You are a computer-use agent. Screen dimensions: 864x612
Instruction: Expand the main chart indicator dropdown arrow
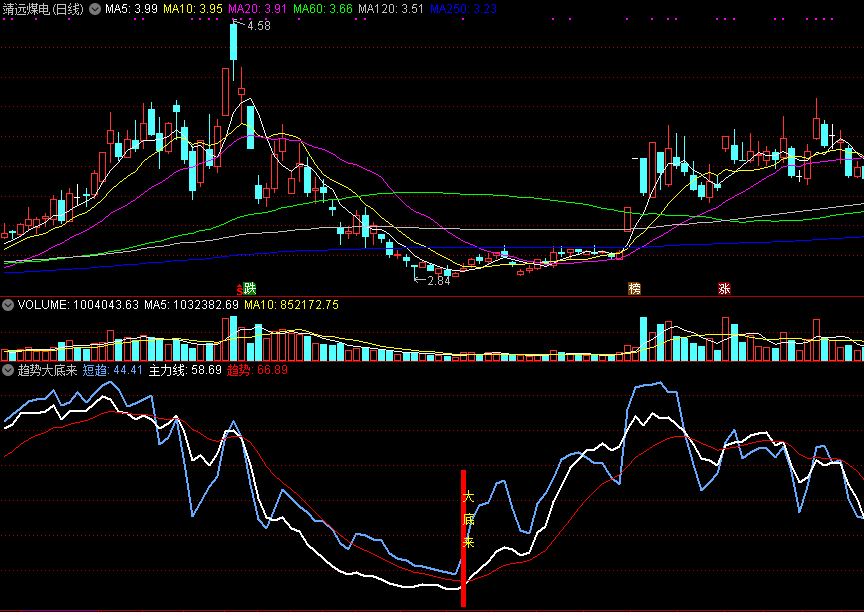click(95, 9)
